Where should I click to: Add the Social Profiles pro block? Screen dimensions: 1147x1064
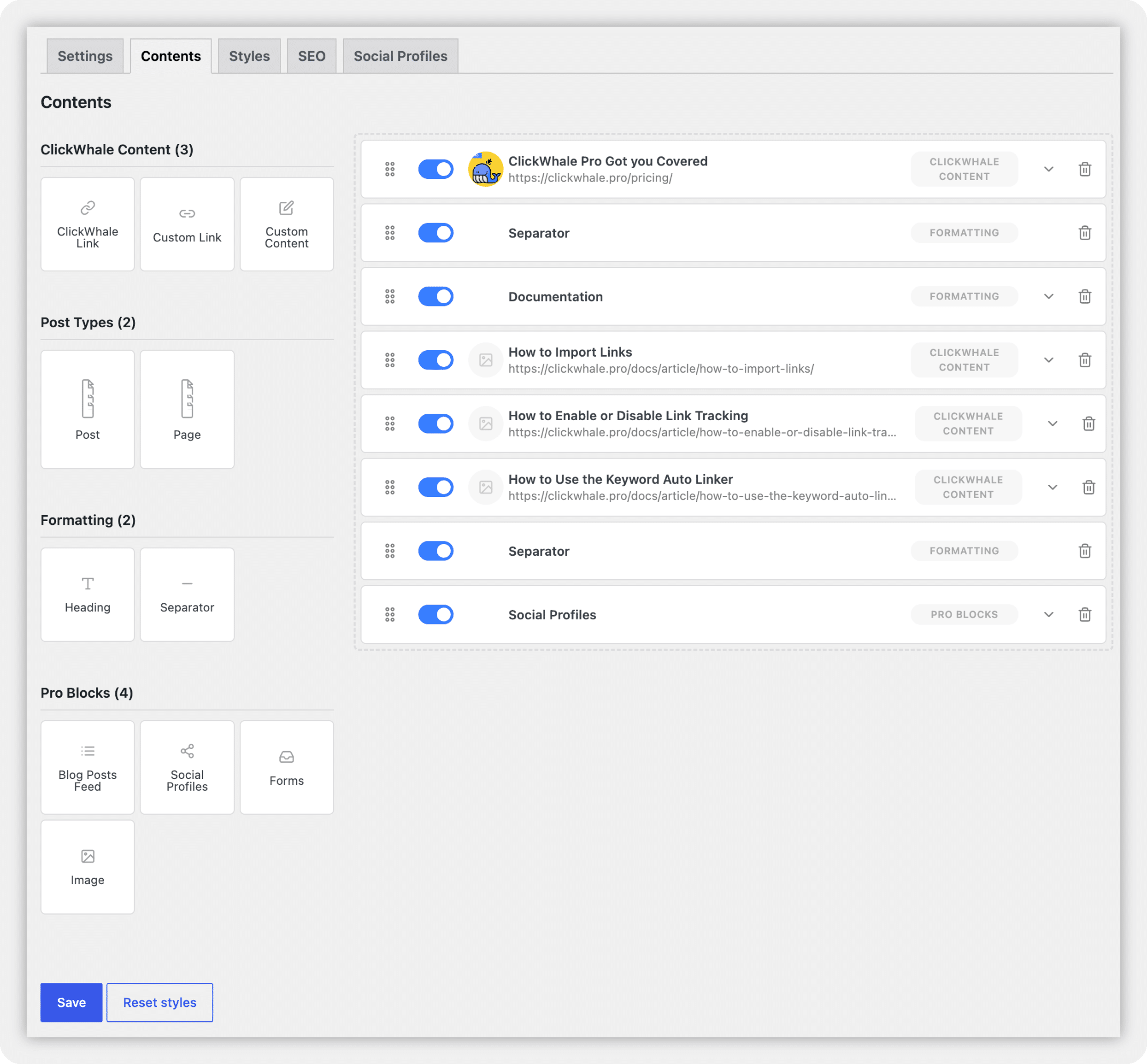point(187,768)
